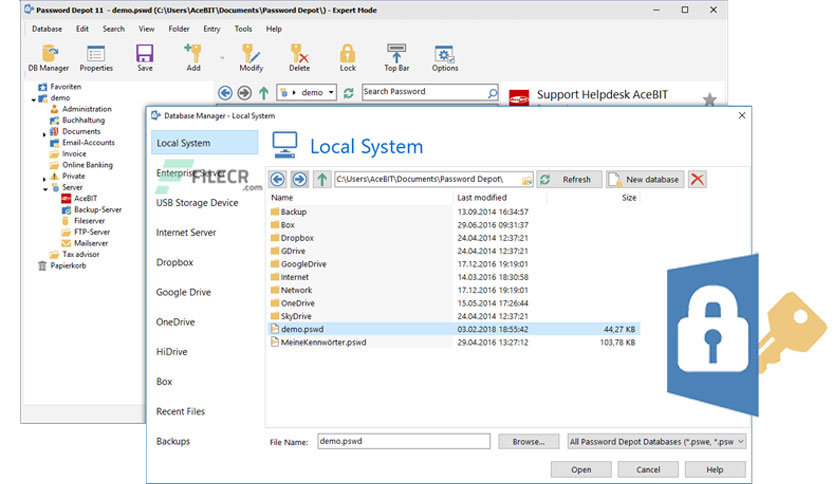Screen dimensions: 836x484
Task: Go back in the main window navigation
Action: (x=225, y=93)
